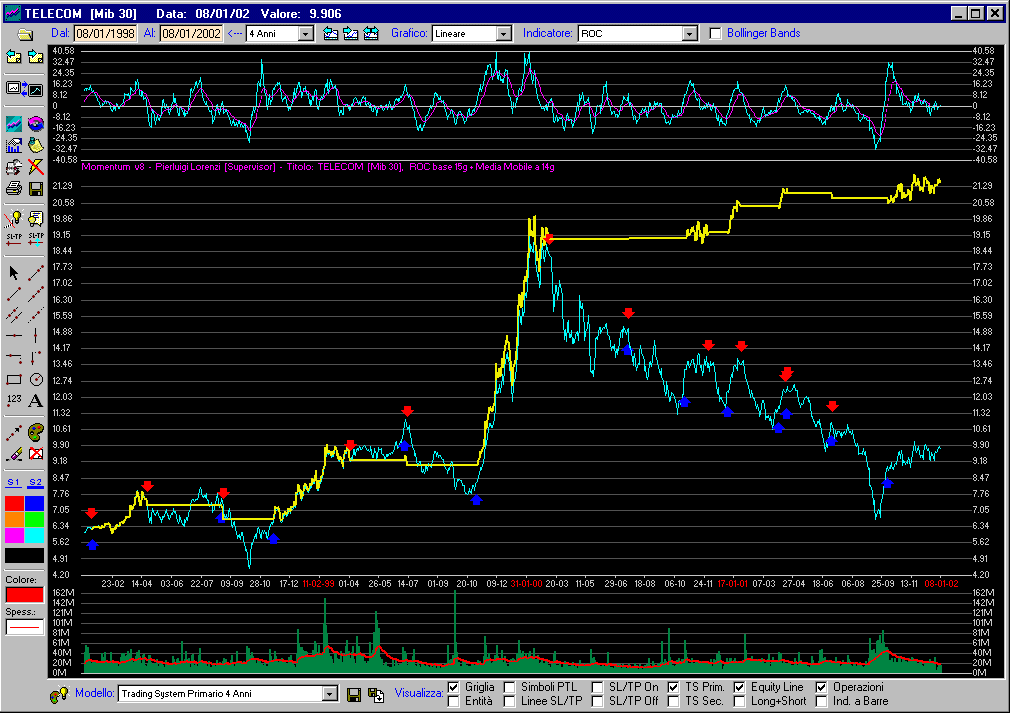Click the 'Dal' start date field
This screenshot has height=713, width=1010.
point(105,33)
